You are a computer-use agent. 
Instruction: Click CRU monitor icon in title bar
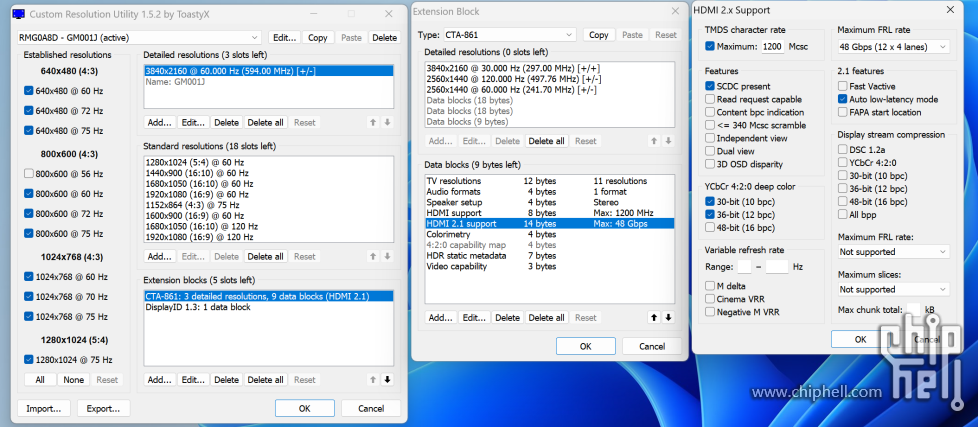(20, 13)
